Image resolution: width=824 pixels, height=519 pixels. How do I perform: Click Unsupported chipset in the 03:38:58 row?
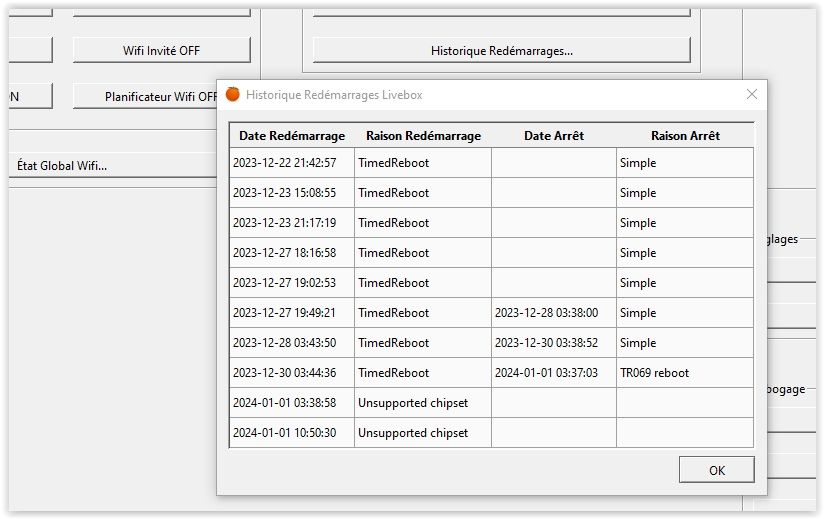click(413, 403)
